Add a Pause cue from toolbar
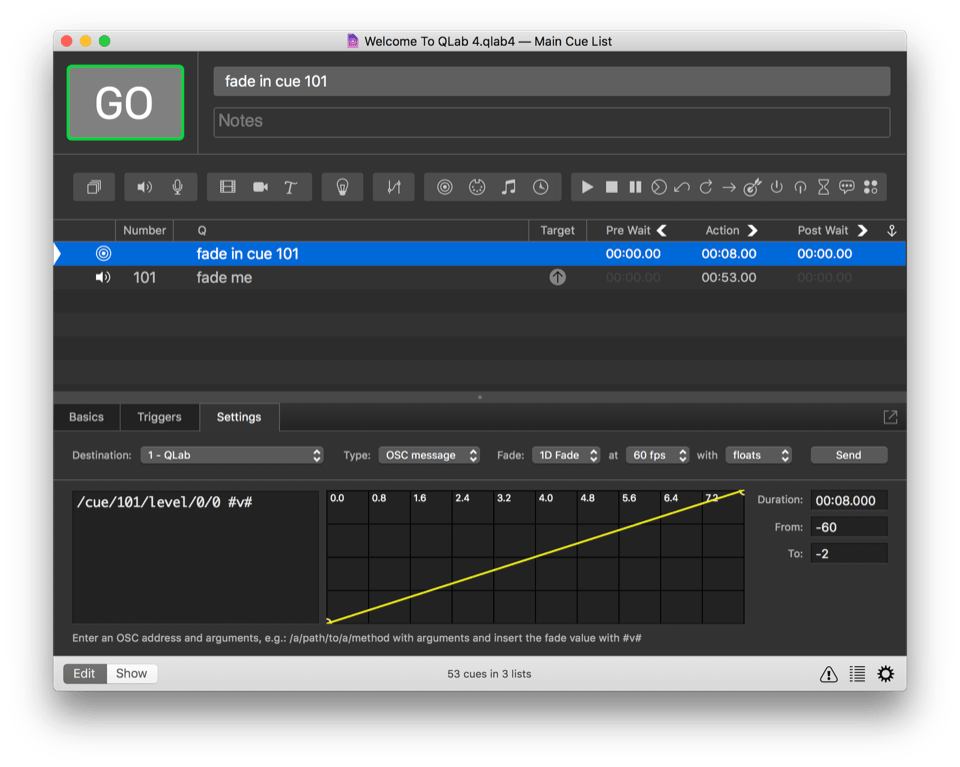Screen dimensions: 960x767 click(636, 187)
